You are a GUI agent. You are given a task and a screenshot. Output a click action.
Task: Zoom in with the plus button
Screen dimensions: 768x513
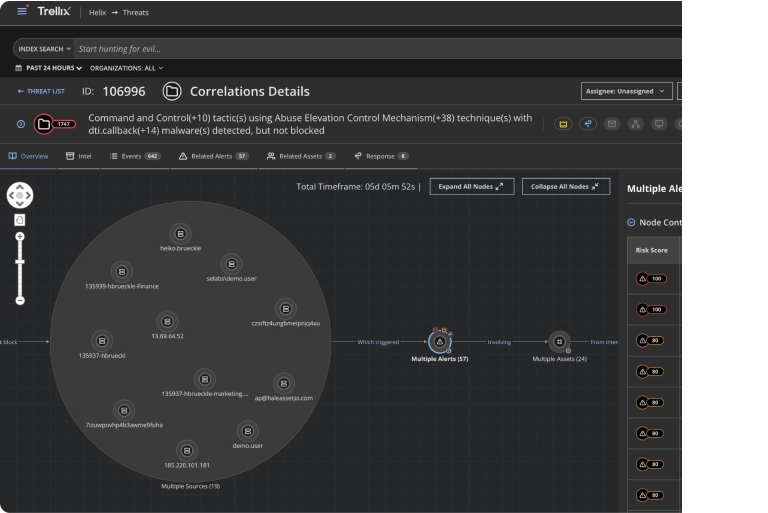(20, 237)
